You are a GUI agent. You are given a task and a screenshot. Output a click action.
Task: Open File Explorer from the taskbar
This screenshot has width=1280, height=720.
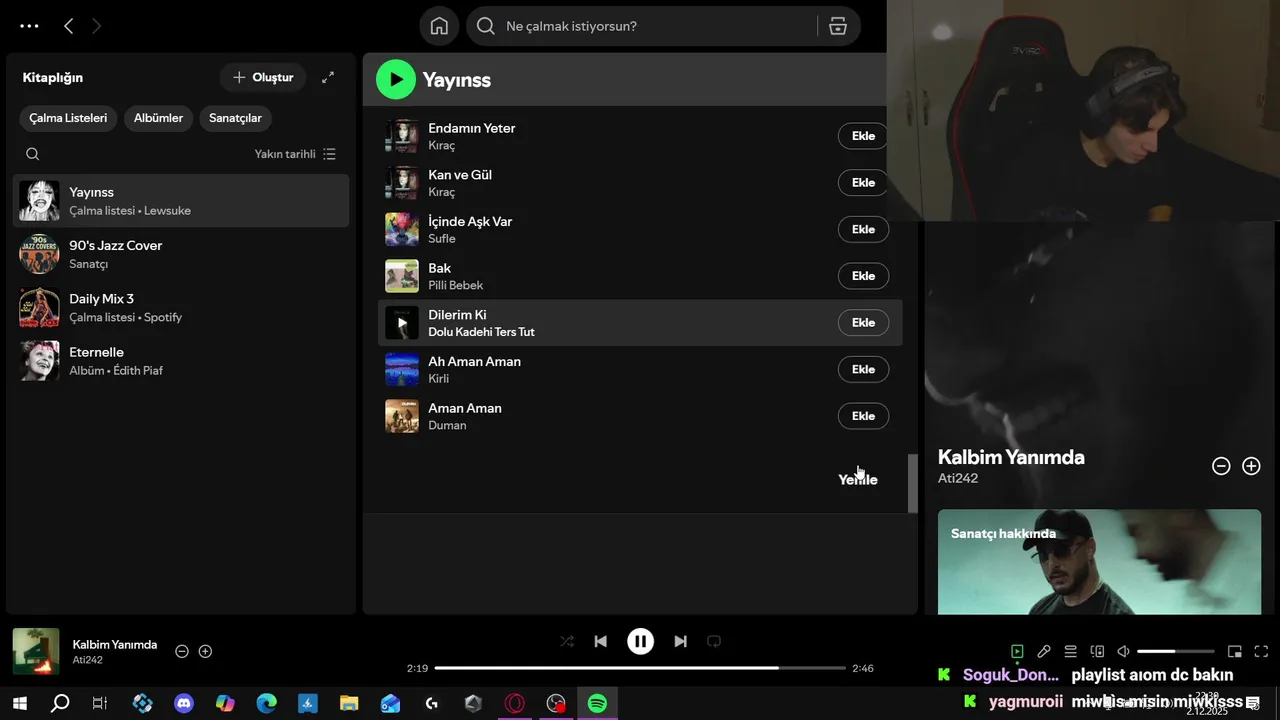(349, 703)
